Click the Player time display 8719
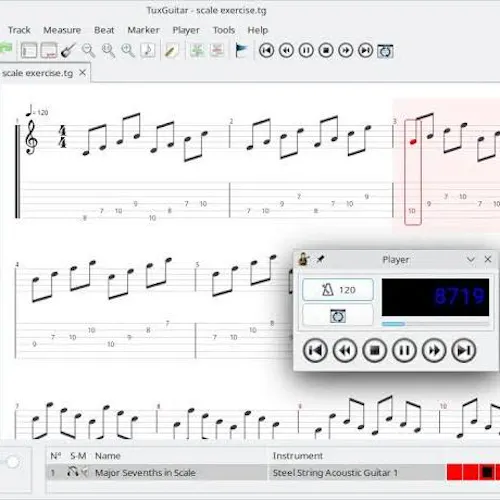This screenshot has height=500, width=500. [x=435, y=297]
